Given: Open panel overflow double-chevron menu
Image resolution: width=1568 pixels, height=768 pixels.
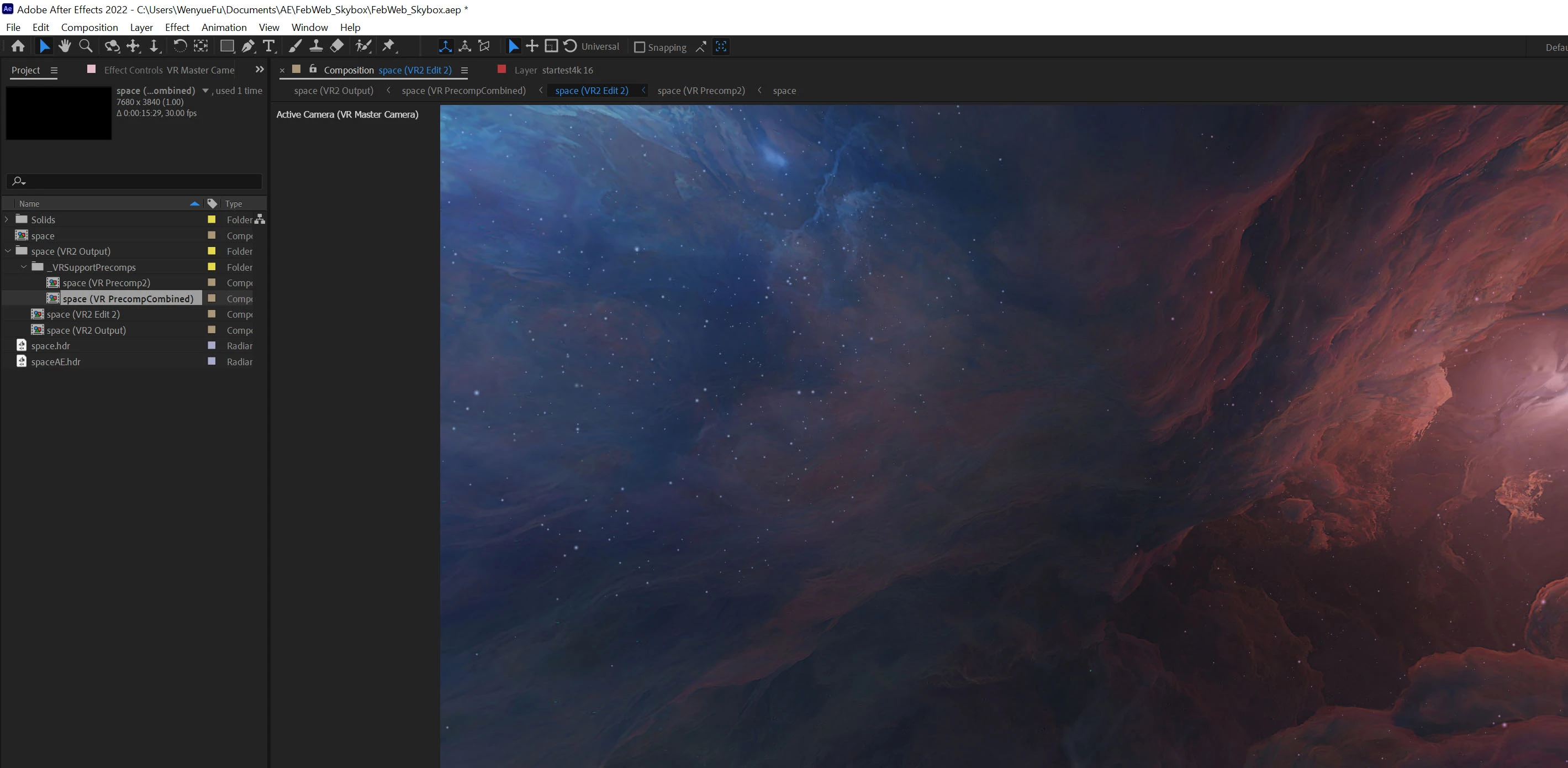Looking at the screenshot, I should click(259, 70).
